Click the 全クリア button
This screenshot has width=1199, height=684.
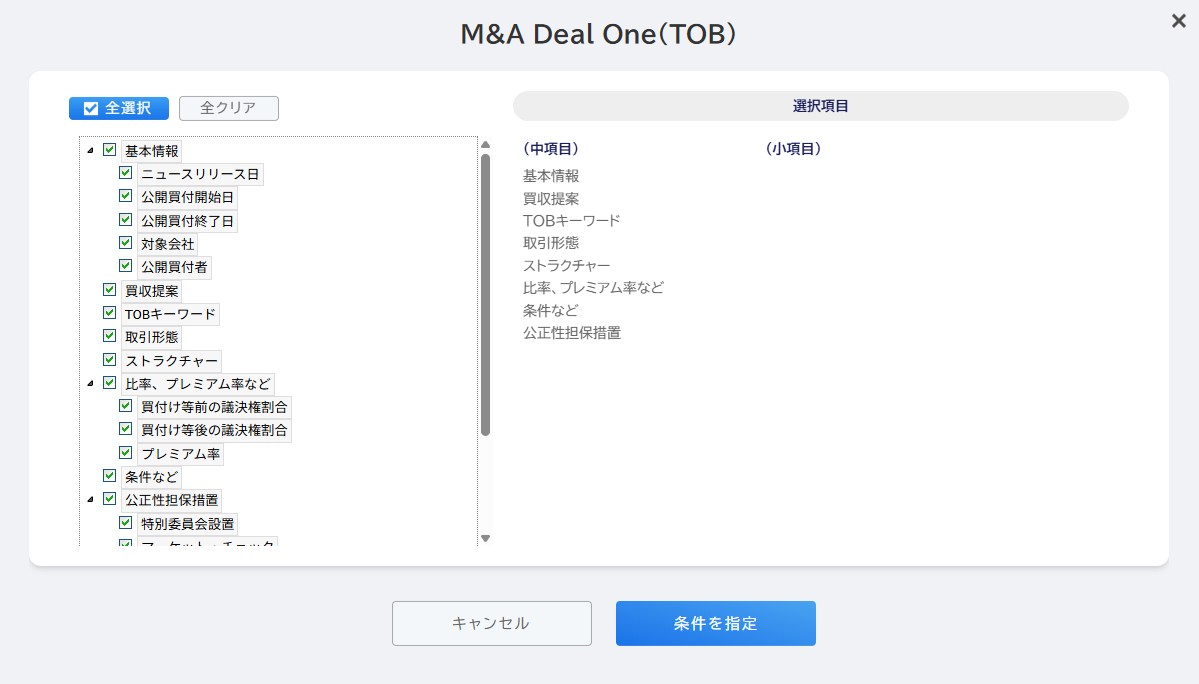(x=229, y=108)
